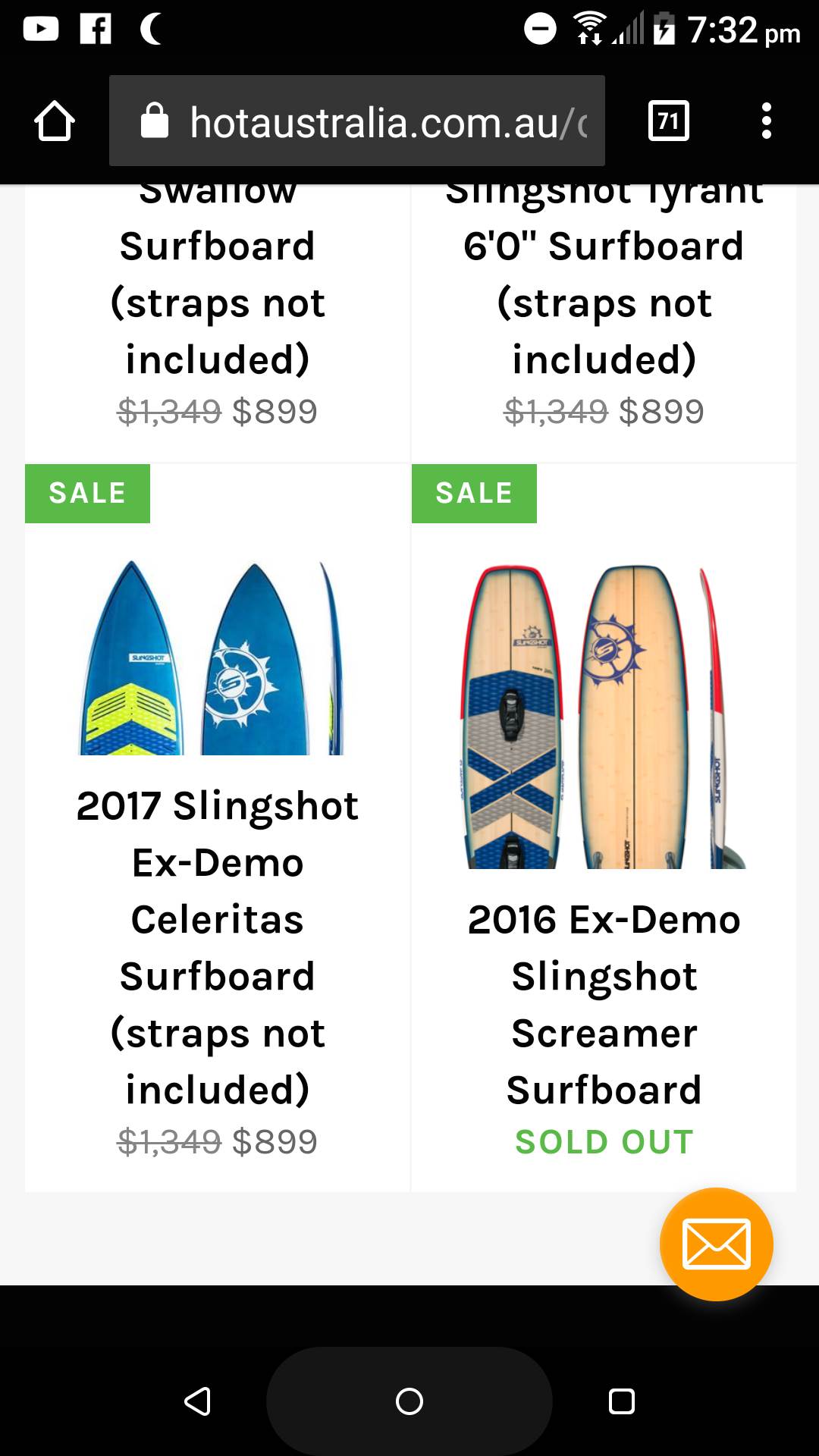Tap the clock to expand quick settings
This screenshot has height=1456, width=819.
(728, 30)
